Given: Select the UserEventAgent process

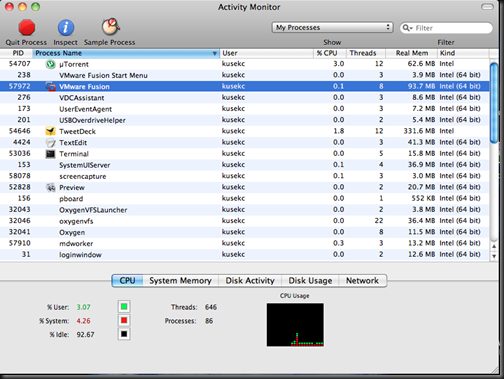Looking at the screenshot, I should [x=245, y=109].
